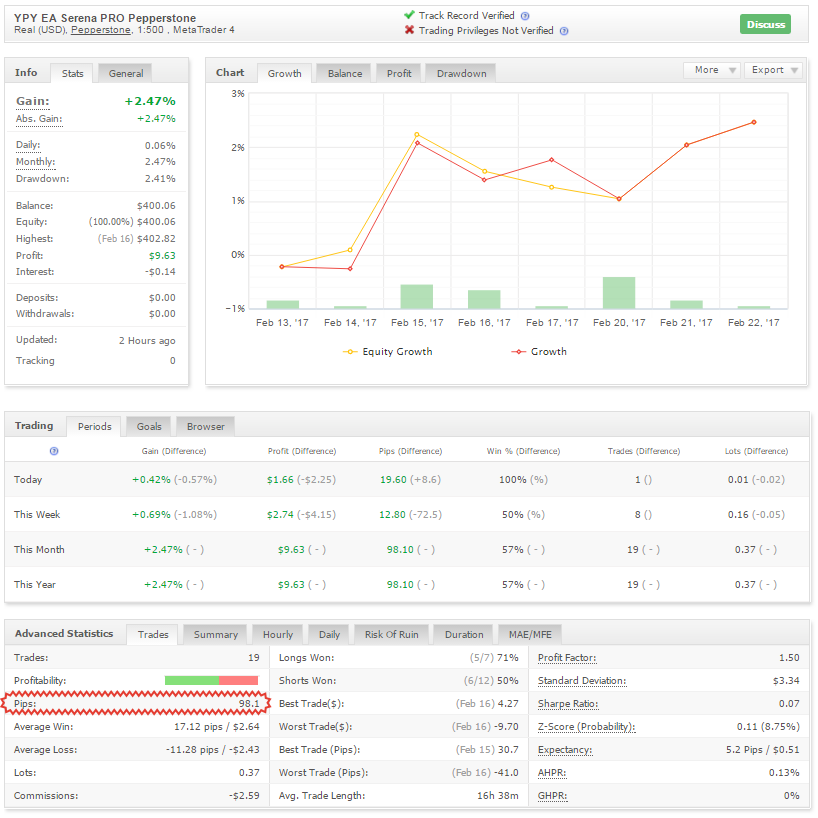
Task: Click the Average Win value 17.12 pips
Action: point(198,727)
